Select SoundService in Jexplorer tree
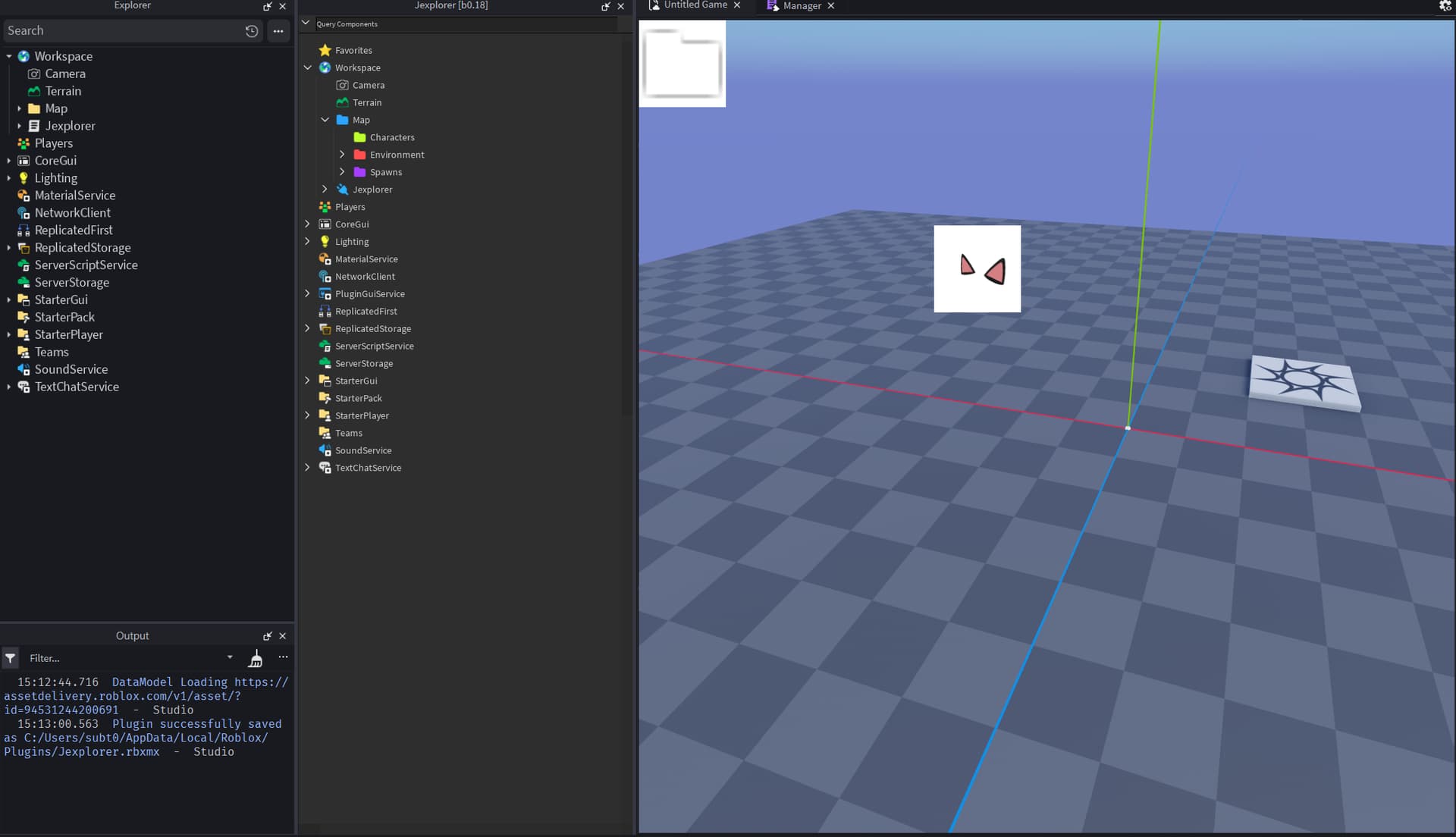The image size is (1456, 837). coord(363,450)
